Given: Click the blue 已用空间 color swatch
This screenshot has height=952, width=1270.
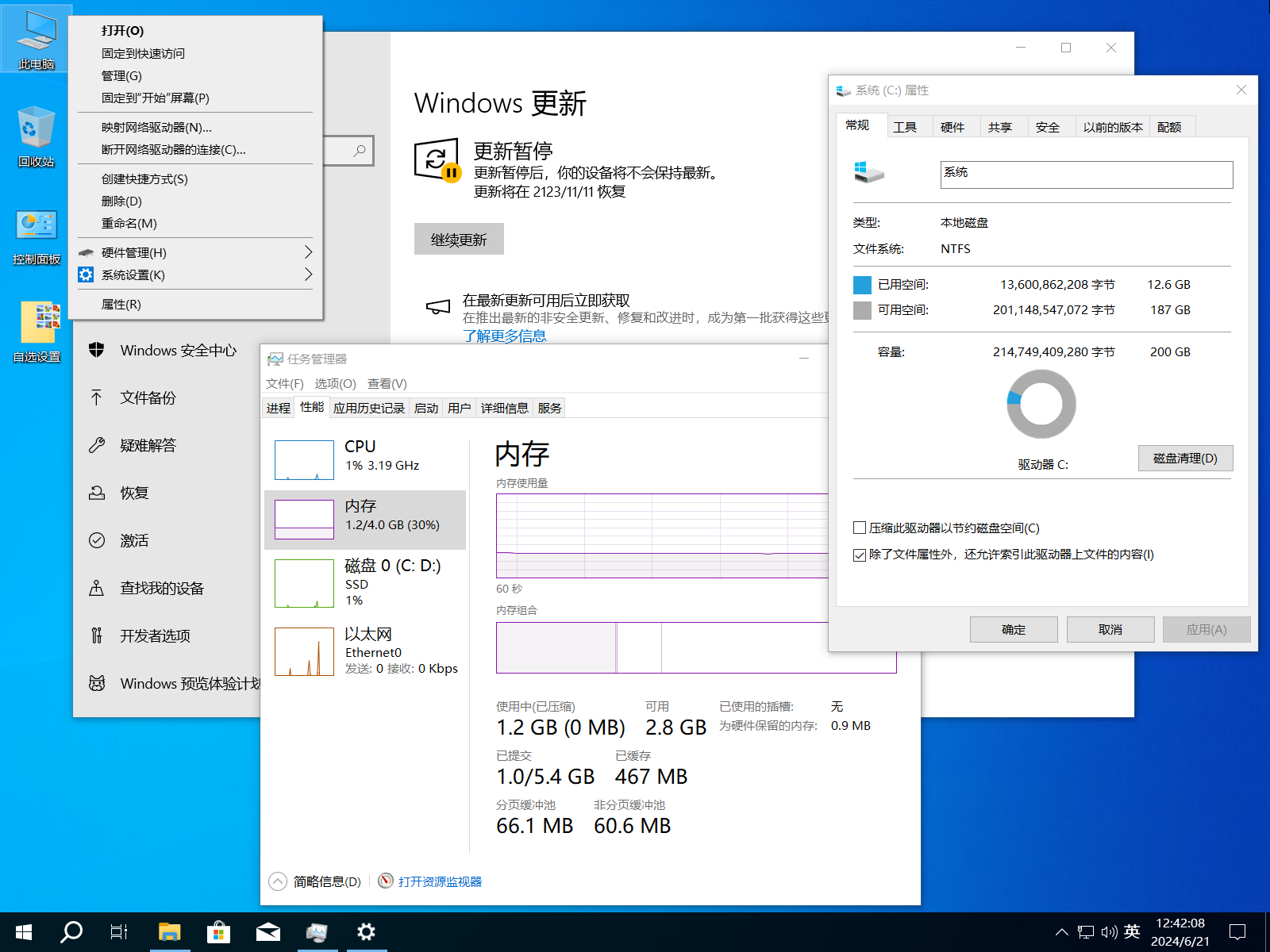Looking at the screenshot, I should pyautogui.click(x=862, y=285).
